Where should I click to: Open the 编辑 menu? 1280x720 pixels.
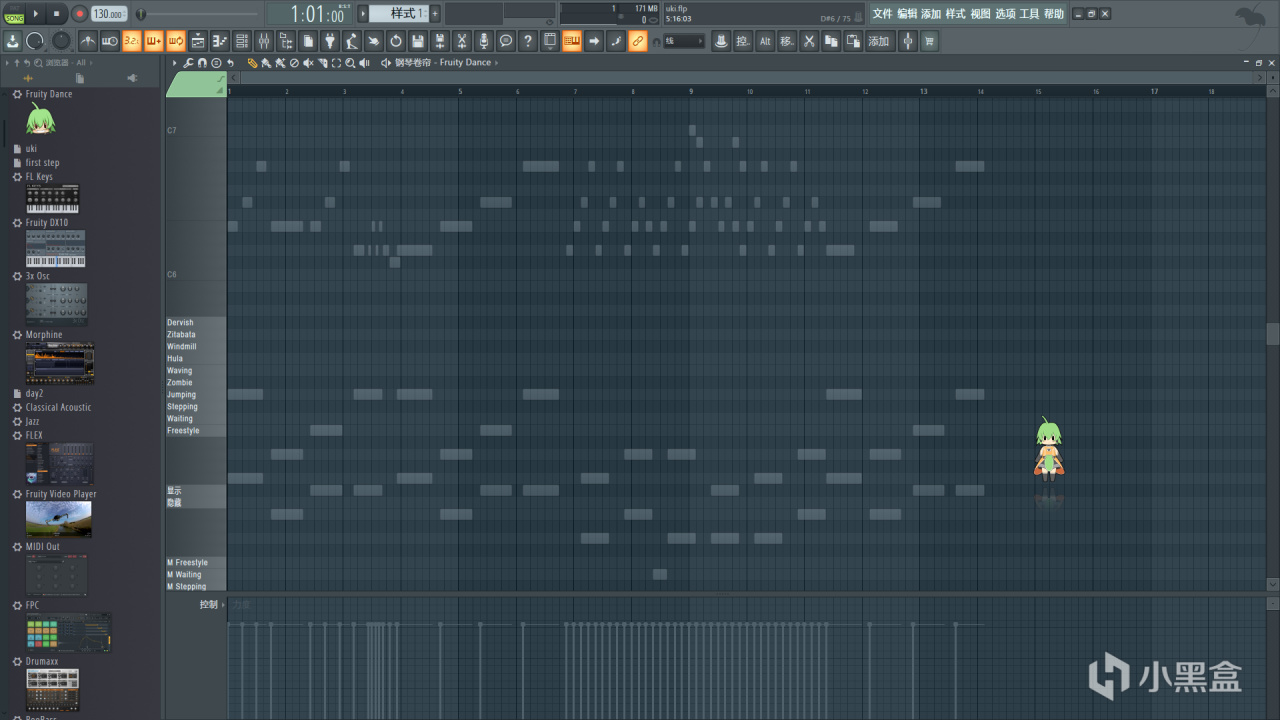coord(907,14)
